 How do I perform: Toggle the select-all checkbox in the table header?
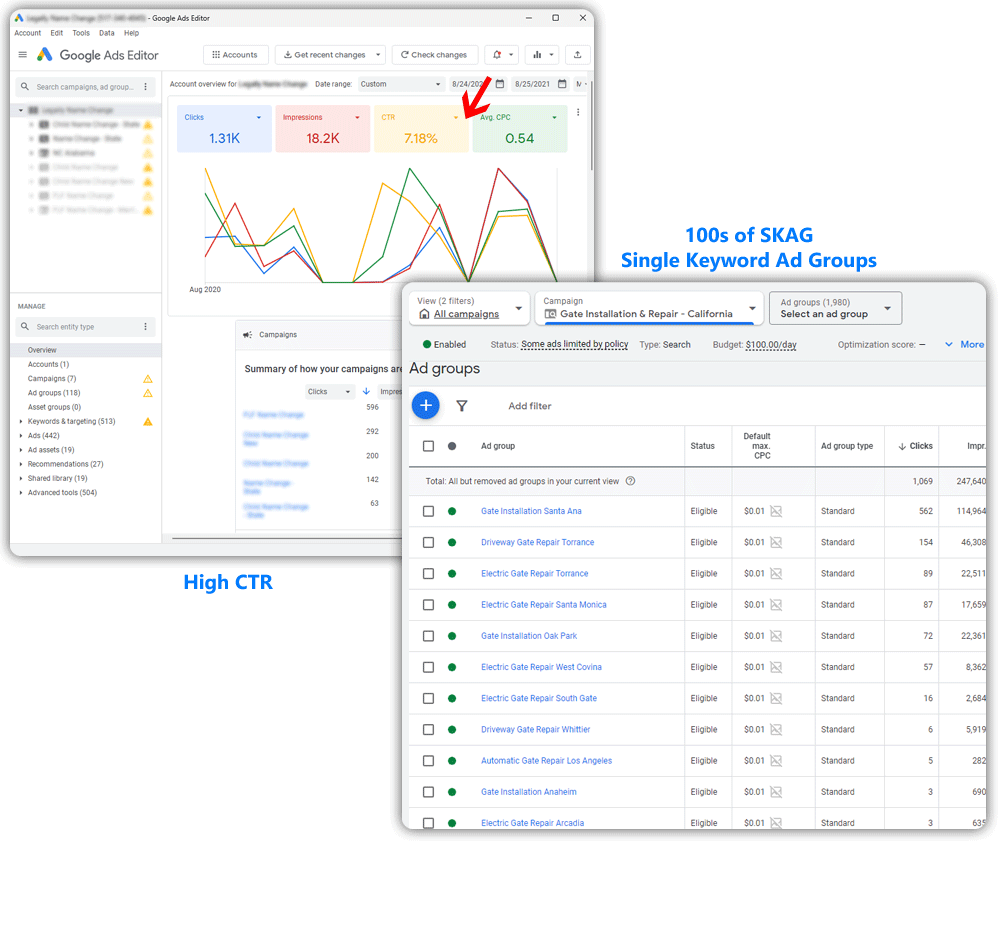coord(428,446)
